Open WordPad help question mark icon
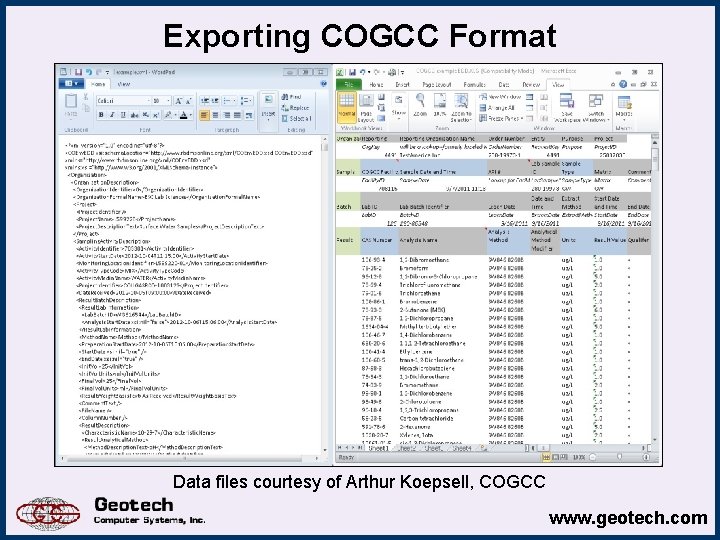This screenshot has height=540, width=720. click(x=324, y=84)
